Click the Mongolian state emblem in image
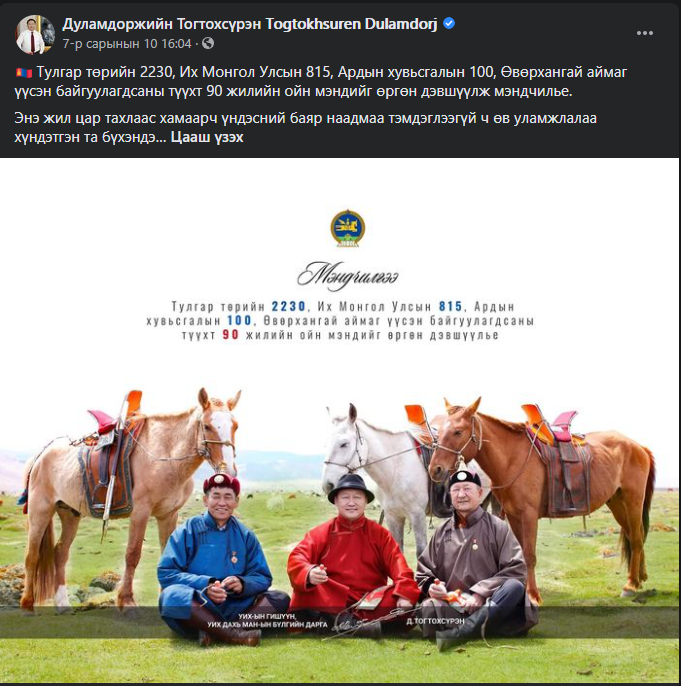 (x=348, y=228)
